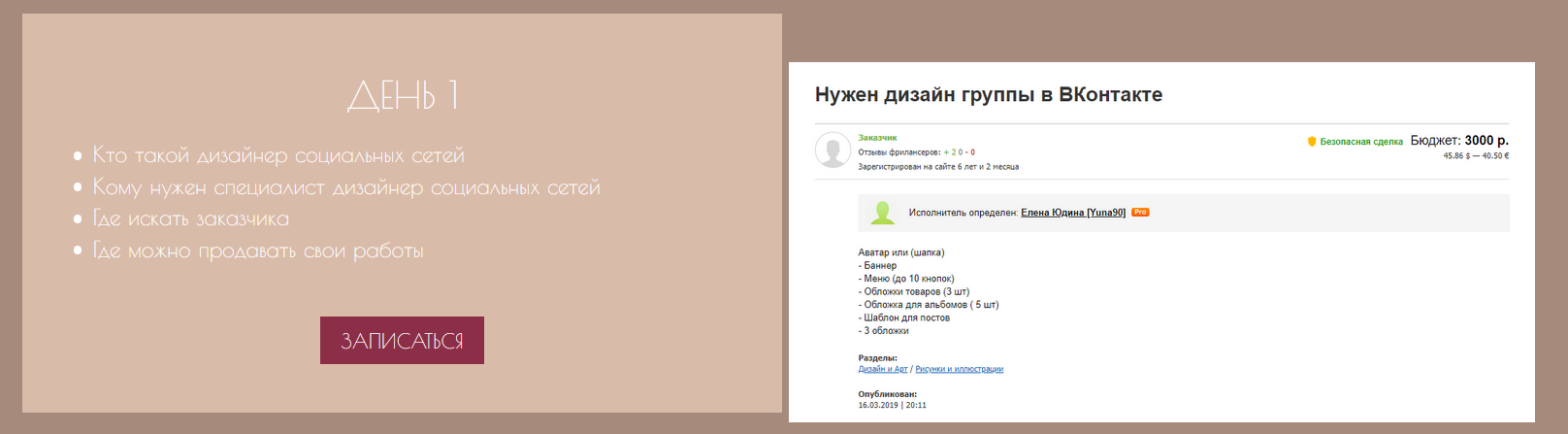Click the Безопасная сделка label
The height and width of the screenshot is (434, 1568).
(1361, 142)
